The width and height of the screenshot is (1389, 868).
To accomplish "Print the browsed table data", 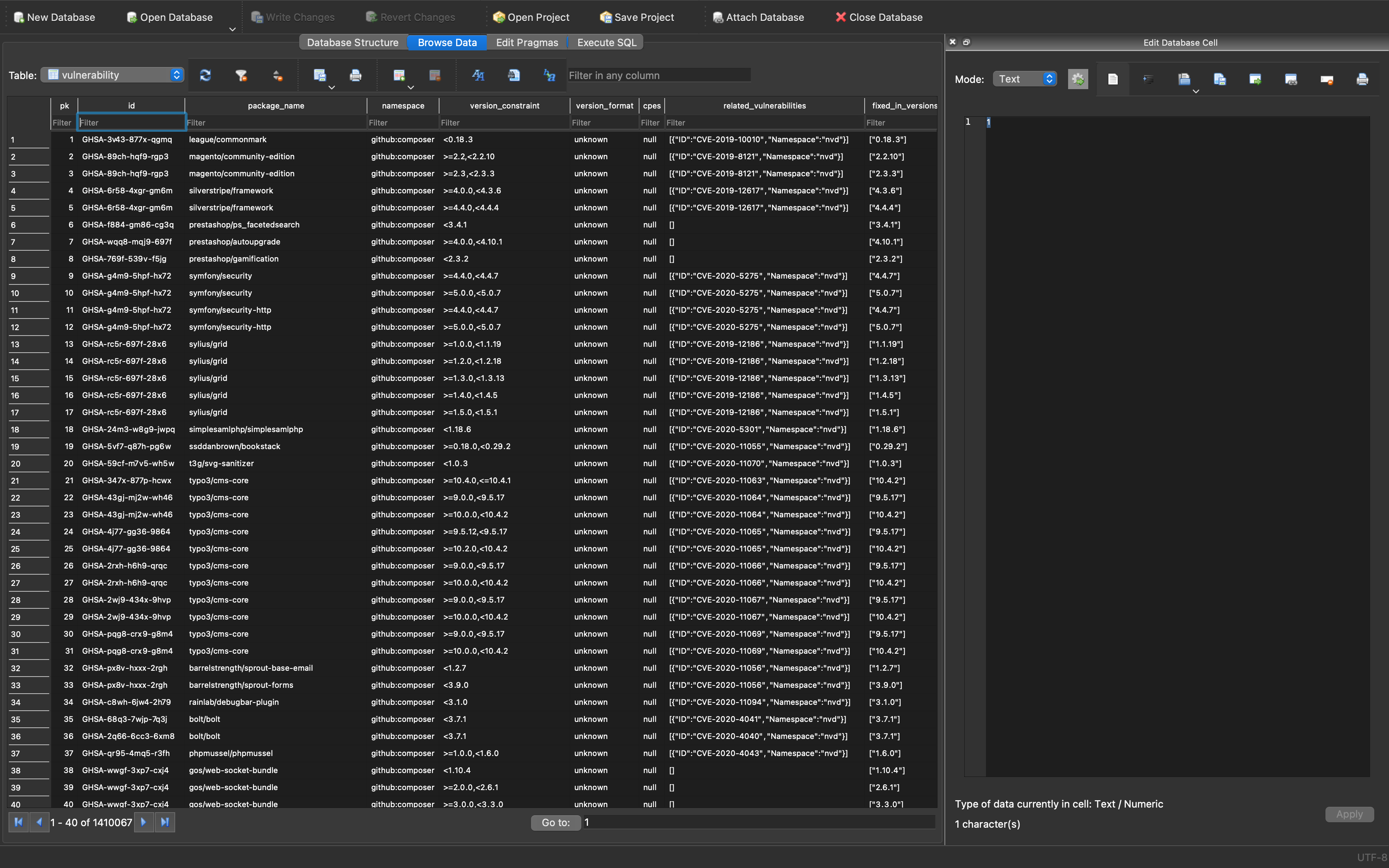I will (x=356, y=75).
